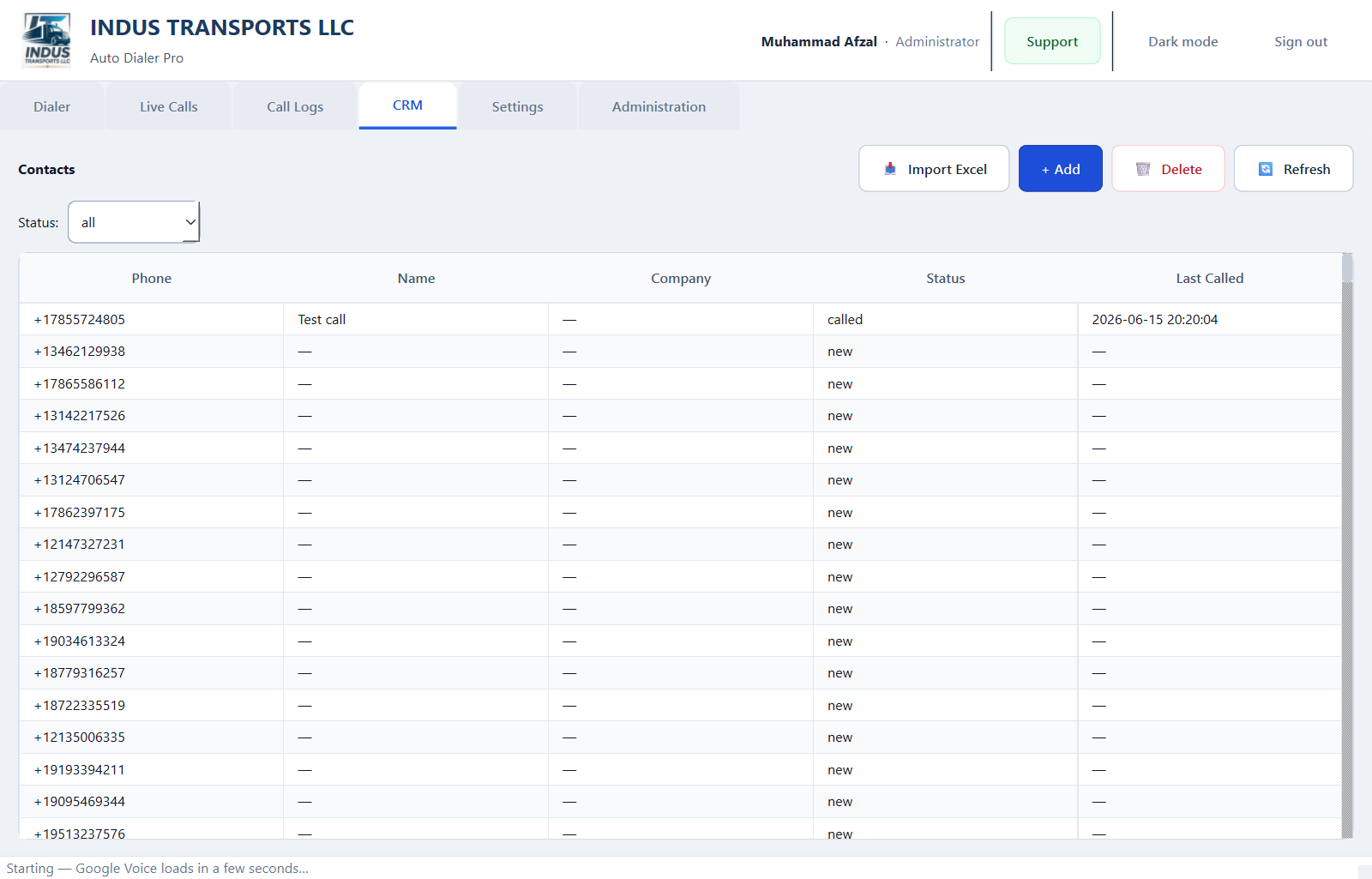Click the called status cell
The width and height of the screenshot is (1372, 879).
click(945, 319)
